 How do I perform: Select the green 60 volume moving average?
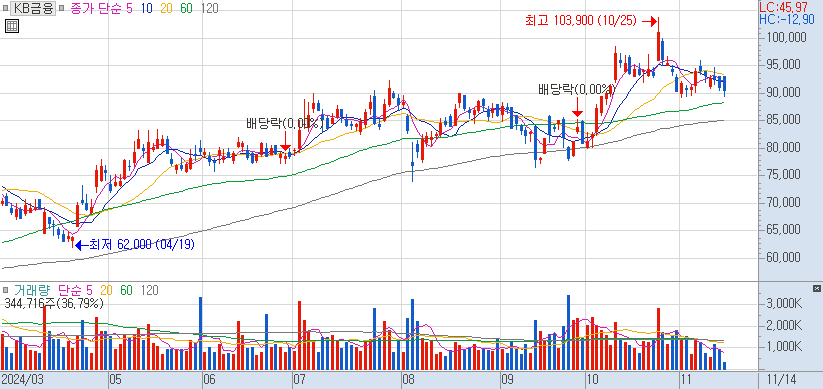[126, 290]
